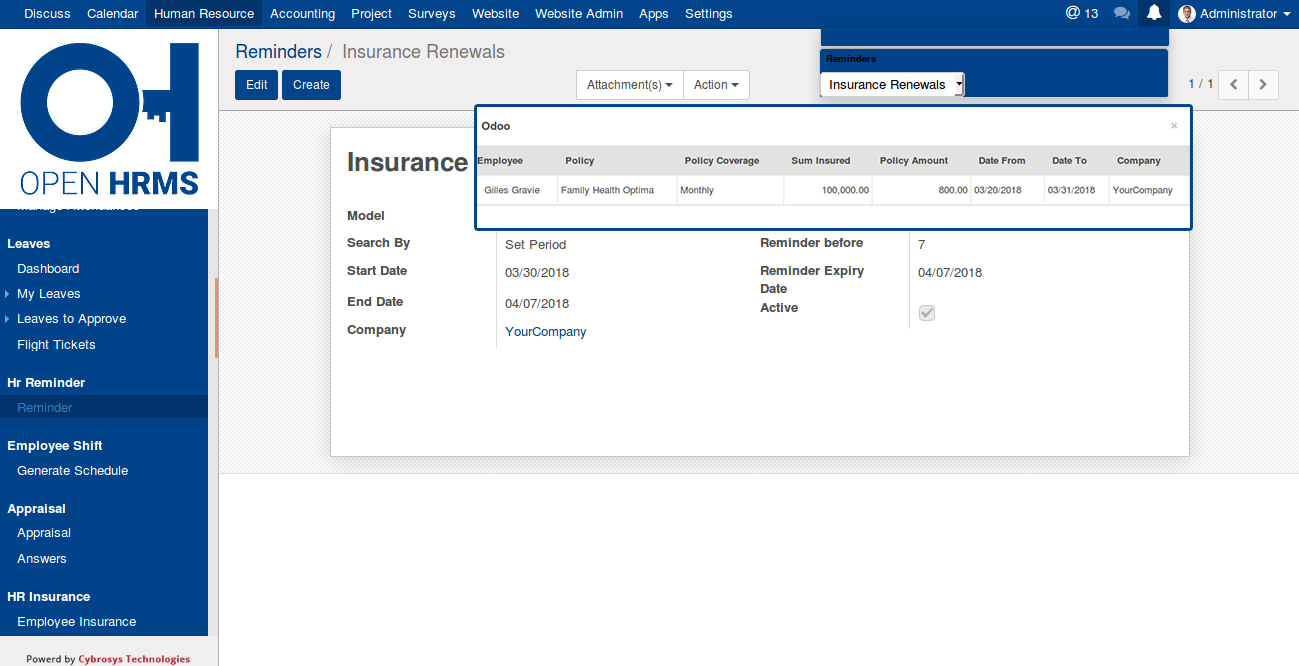Open the Settings menu
The image size is (1299, 666).
[x=709, y=13]
